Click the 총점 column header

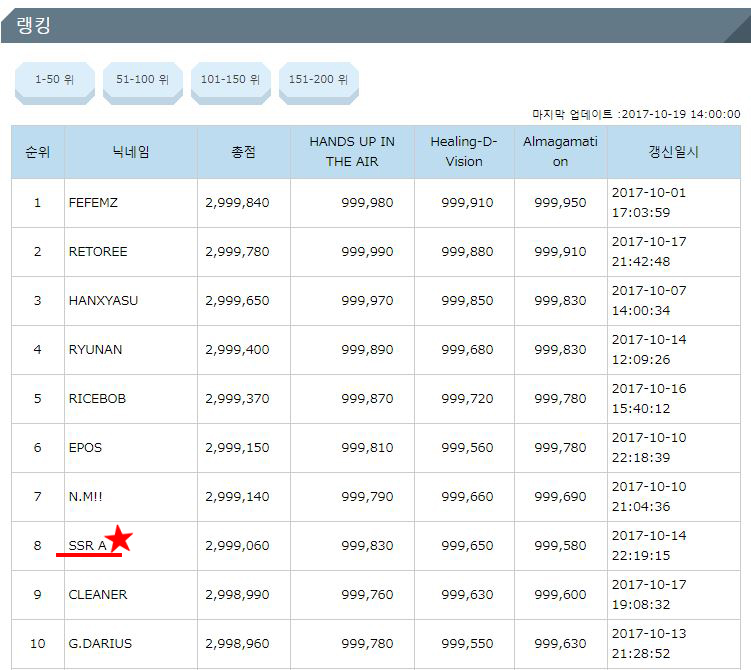coord(244,152)
